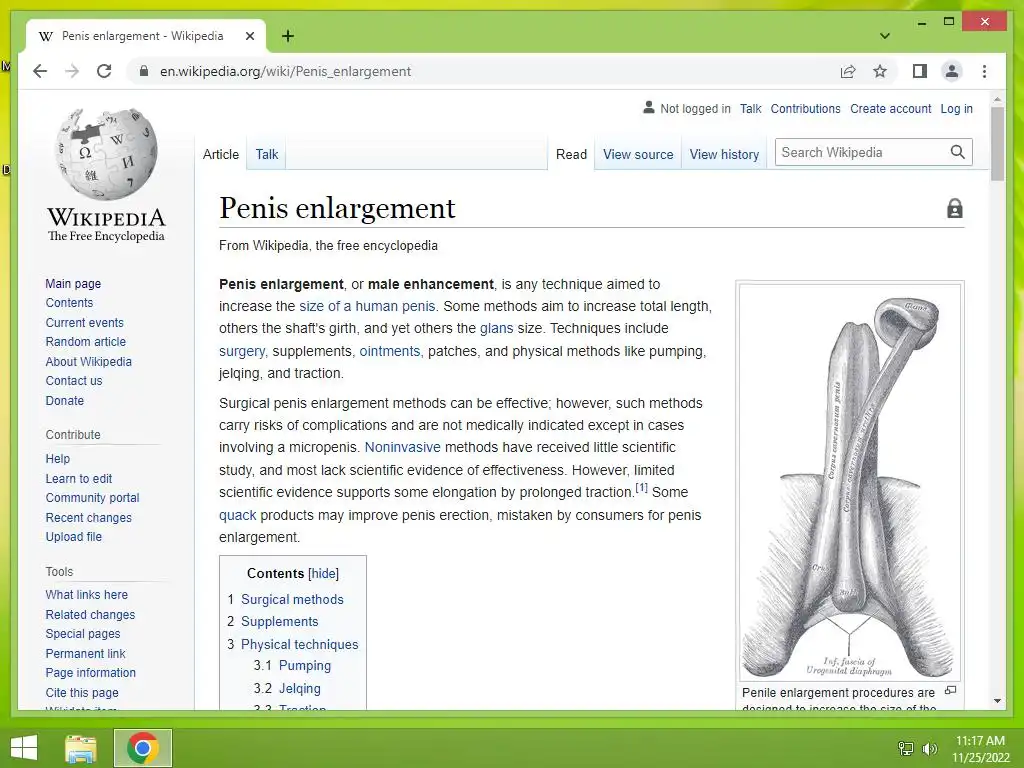Open Related changes
This screenshot has width=1024, height=768.
(90, 615)
